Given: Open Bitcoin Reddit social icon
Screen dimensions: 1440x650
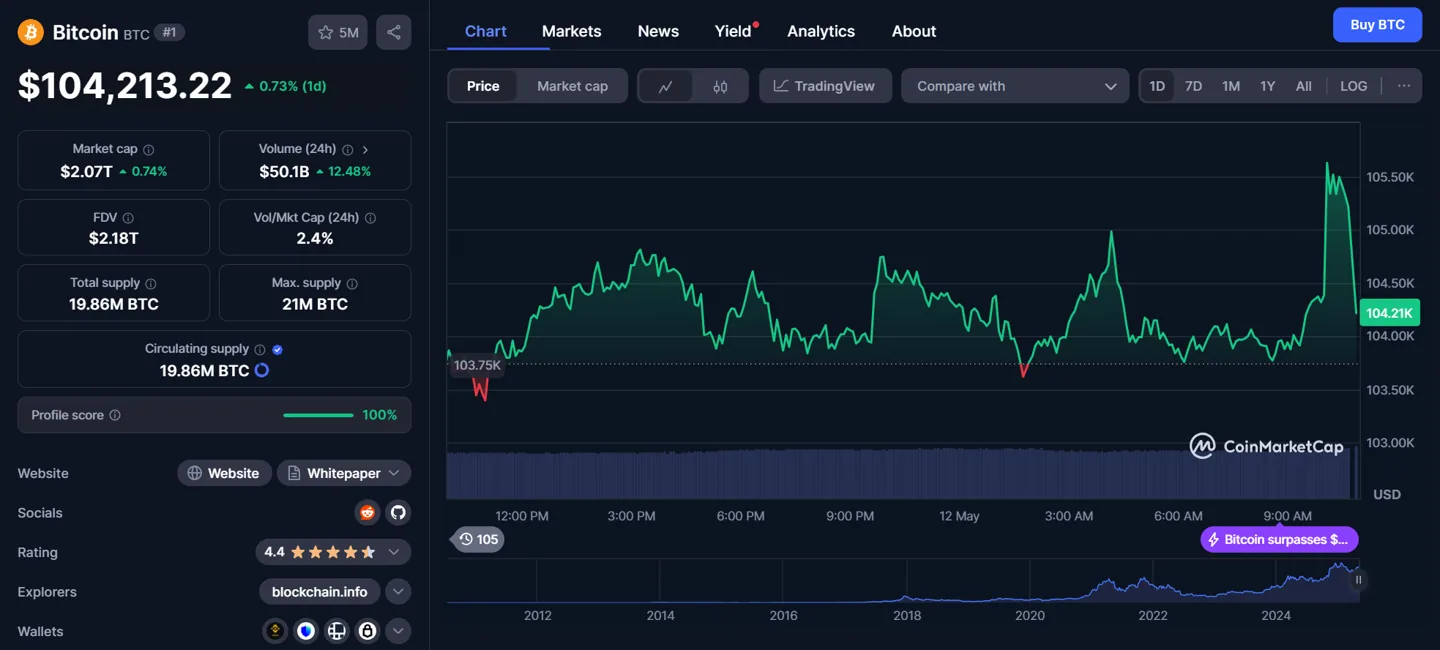Looking at the screenshot, I should click(367, 513).
